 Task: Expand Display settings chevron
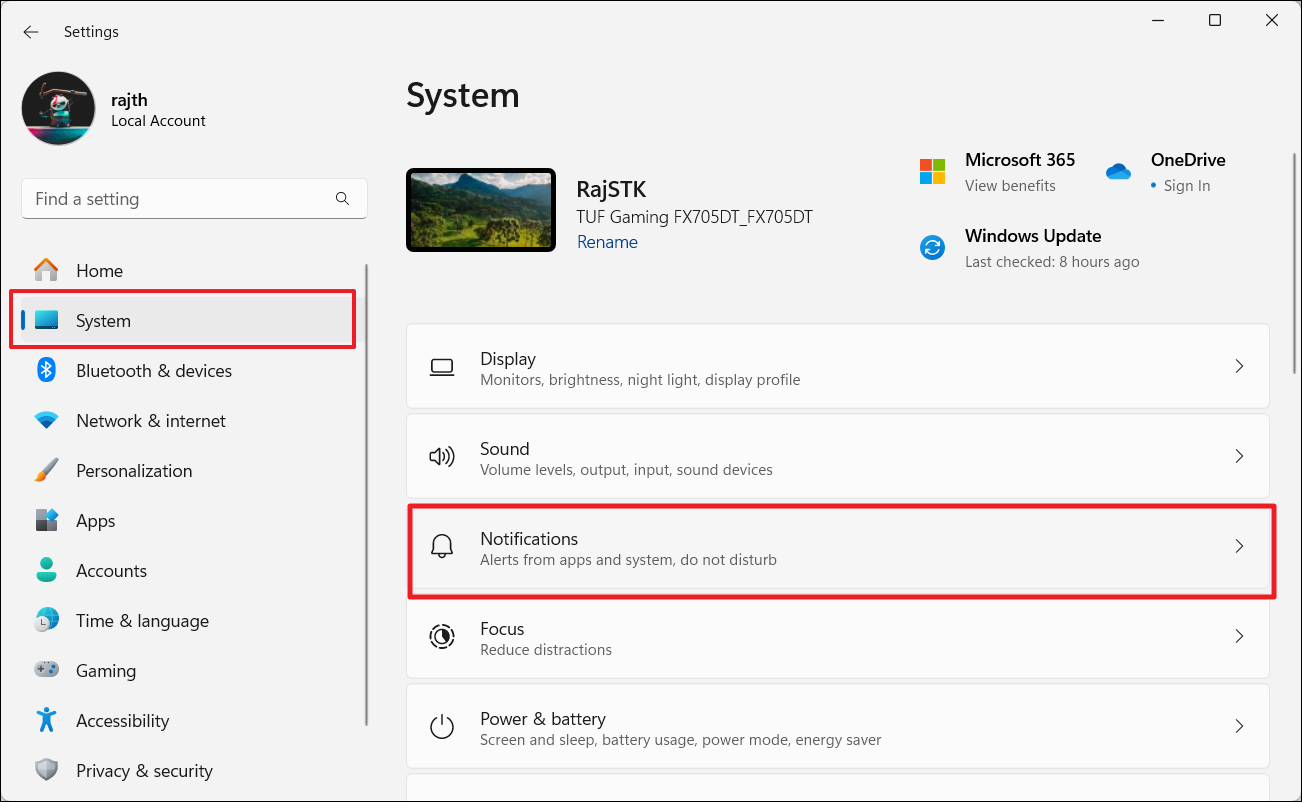(x=1239, y=366)
